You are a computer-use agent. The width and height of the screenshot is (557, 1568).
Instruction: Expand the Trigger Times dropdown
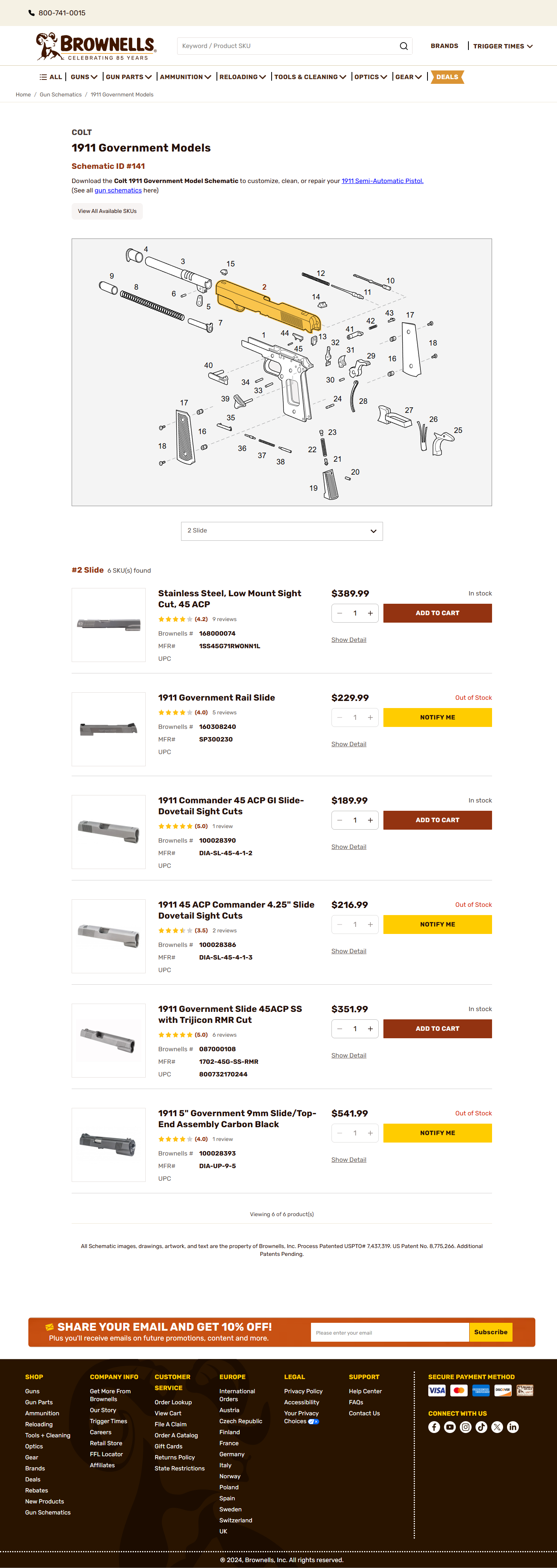503,46
